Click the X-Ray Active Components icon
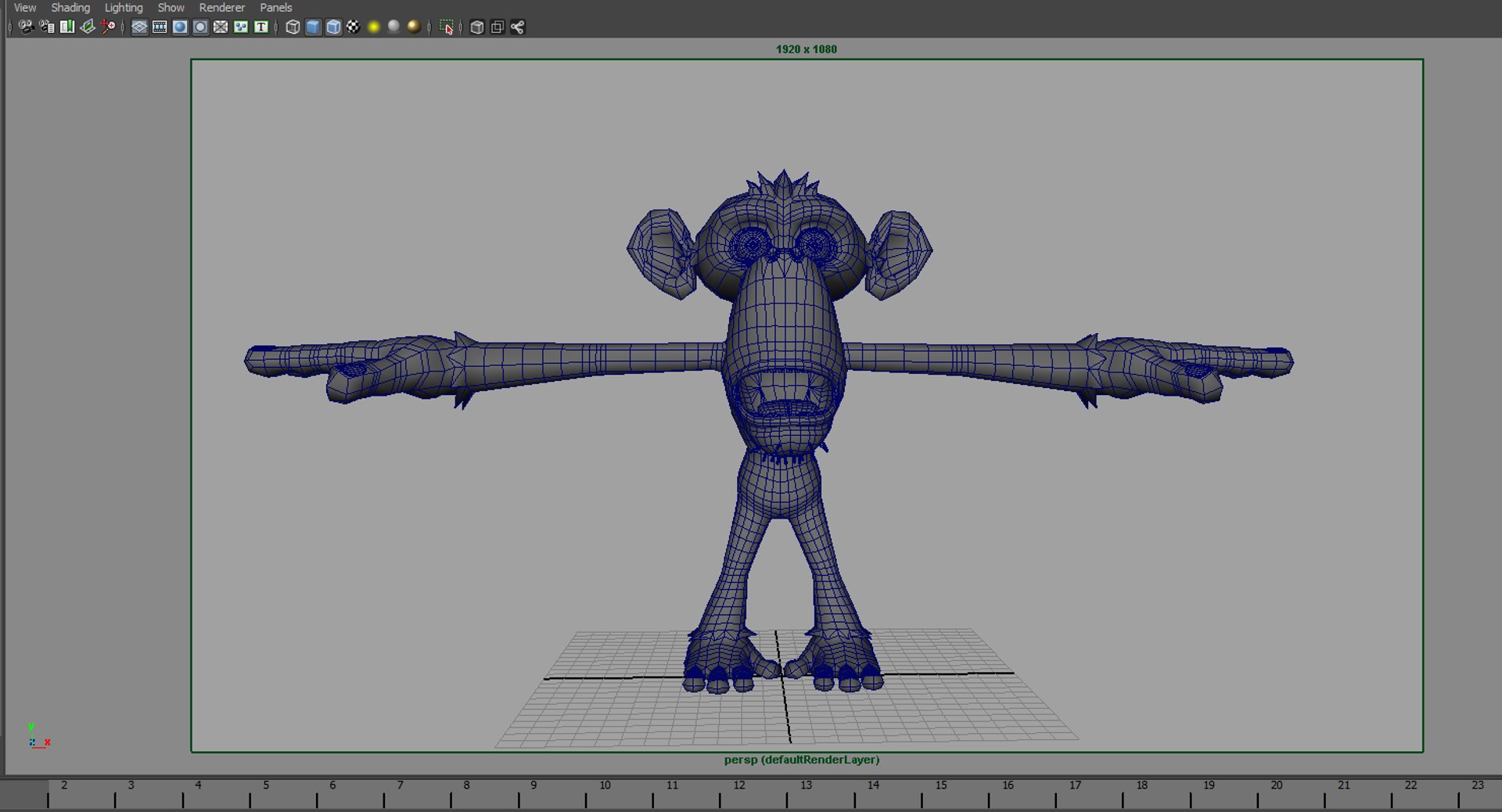Viewport: 1502px width, 812px height. (x=497, y=27)
